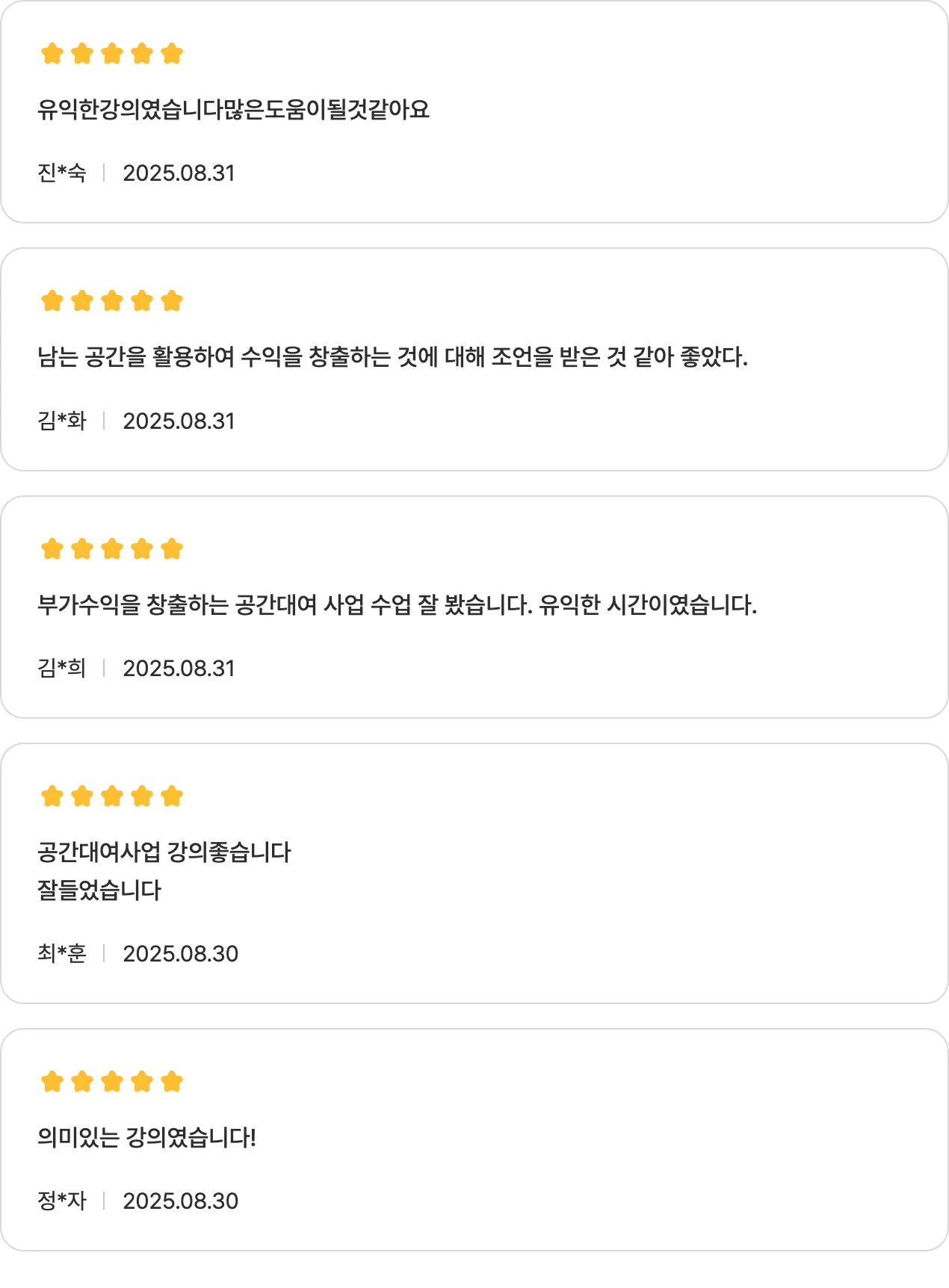
Task: Open the review starting with '부가수익을 창출하는'
Action: coord(397,604)
